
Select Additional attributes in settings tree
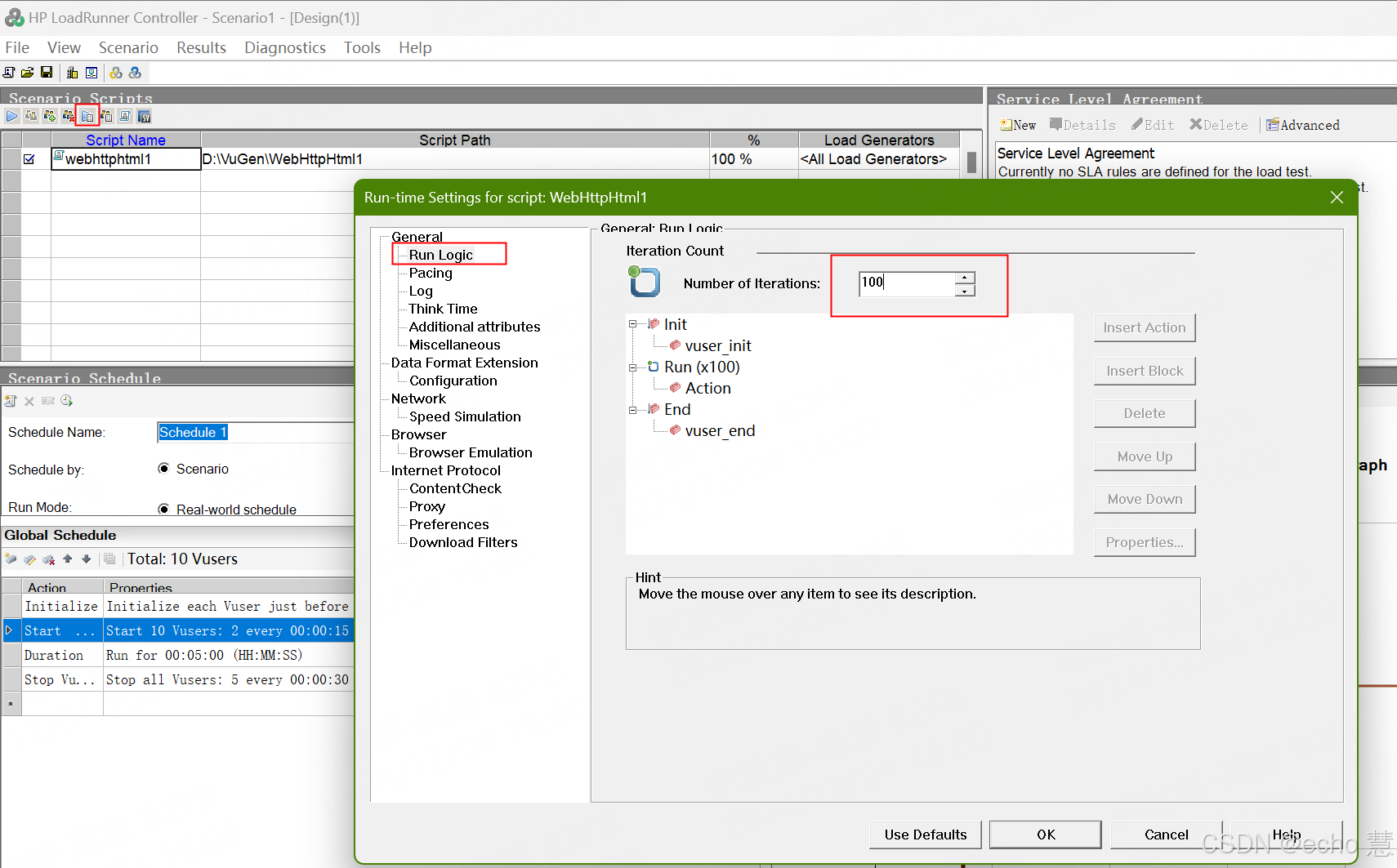[x=475, y=327]
